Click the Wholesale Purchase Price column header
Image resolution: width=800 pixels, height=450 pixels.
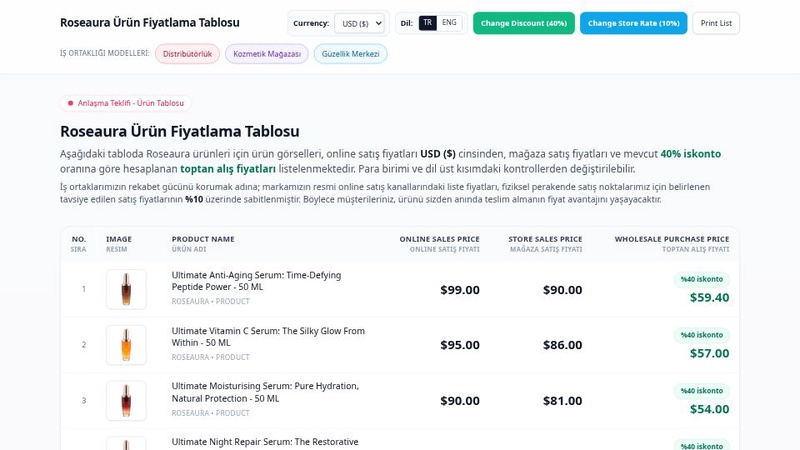point(671,244)
